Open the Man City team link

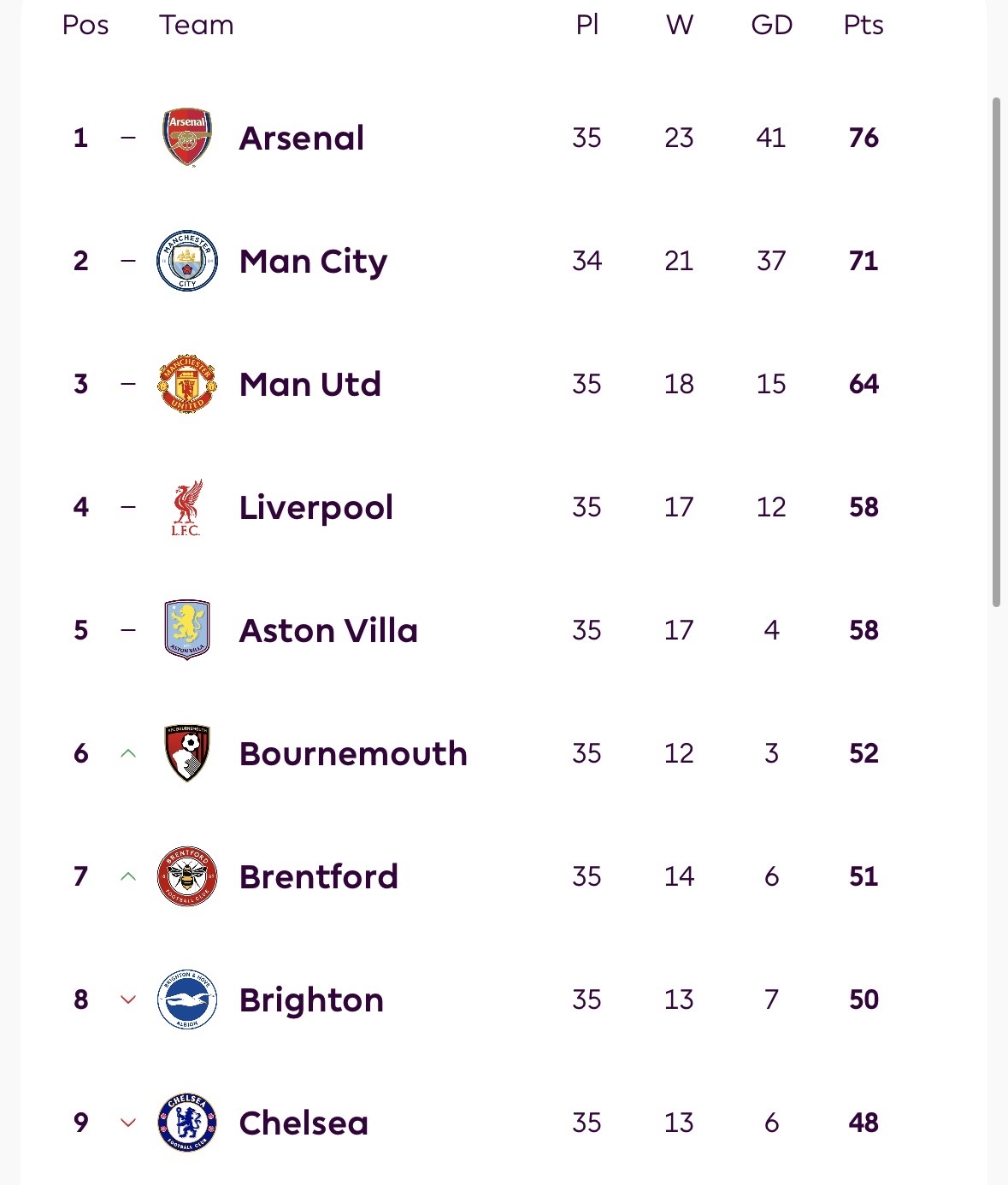click(313, 262)
